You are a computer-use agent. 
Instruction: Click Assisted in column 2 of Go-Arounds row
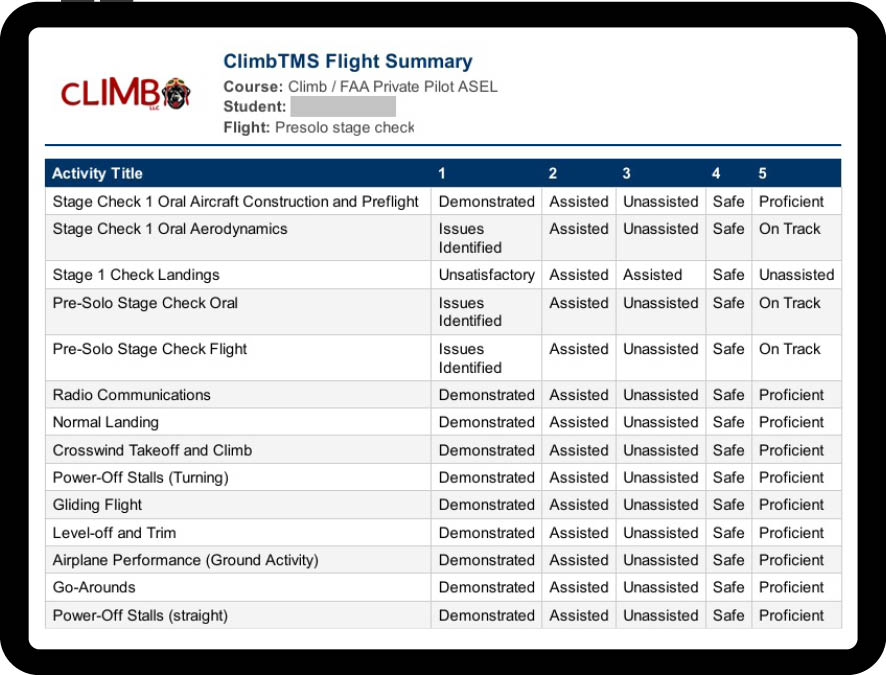coord(579,587)
